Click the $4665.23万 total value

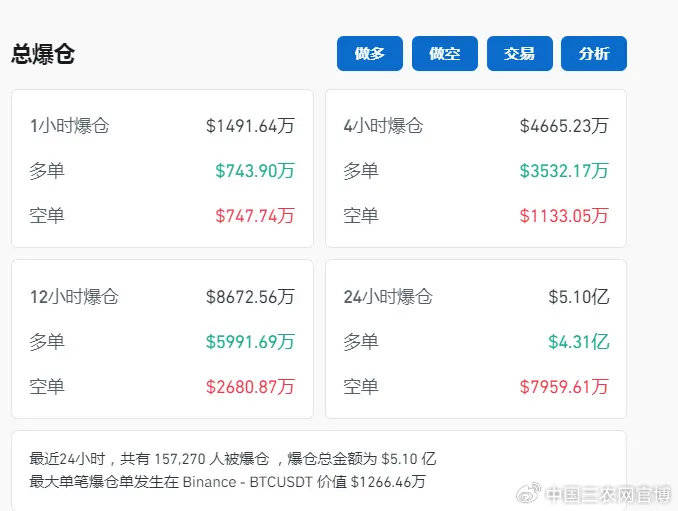564,126
